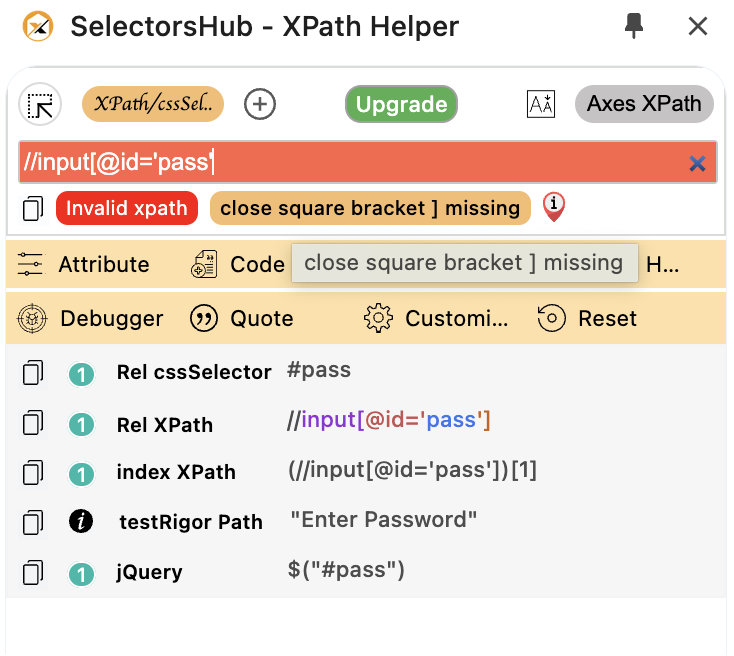Open Axes XPath mode

[644, 104]
